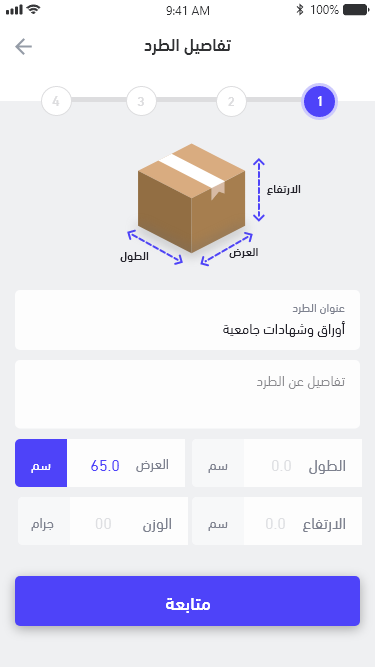375x667 pixels.
Task: Tap the cardboard box illustration
Action: (191, 198)
